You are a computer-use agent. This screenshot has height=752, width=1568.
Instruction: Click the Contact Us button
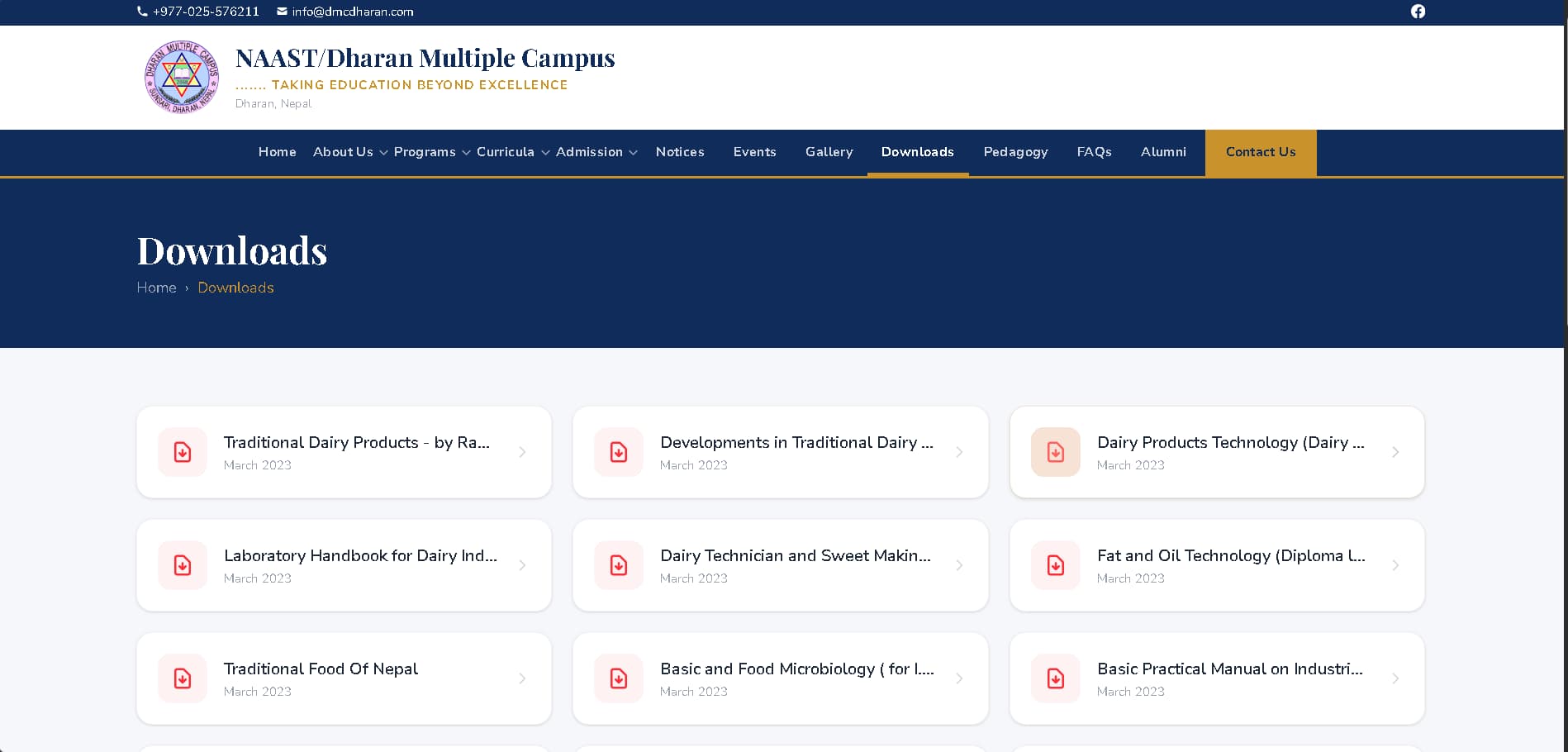(1261, 153)
